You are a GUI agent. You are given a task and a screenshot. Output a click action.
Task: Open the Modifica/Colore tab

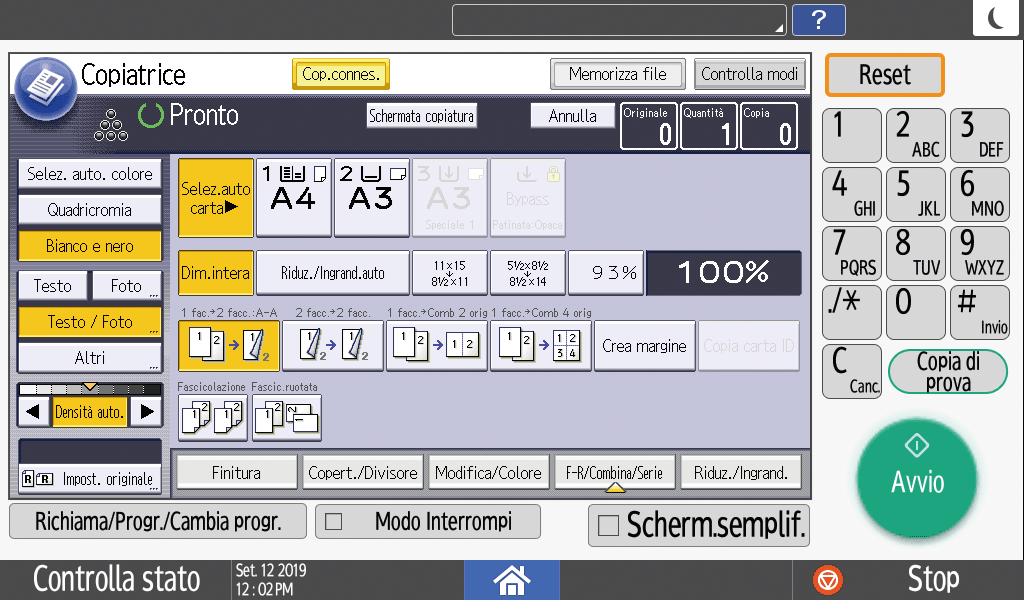click(488, 473)
